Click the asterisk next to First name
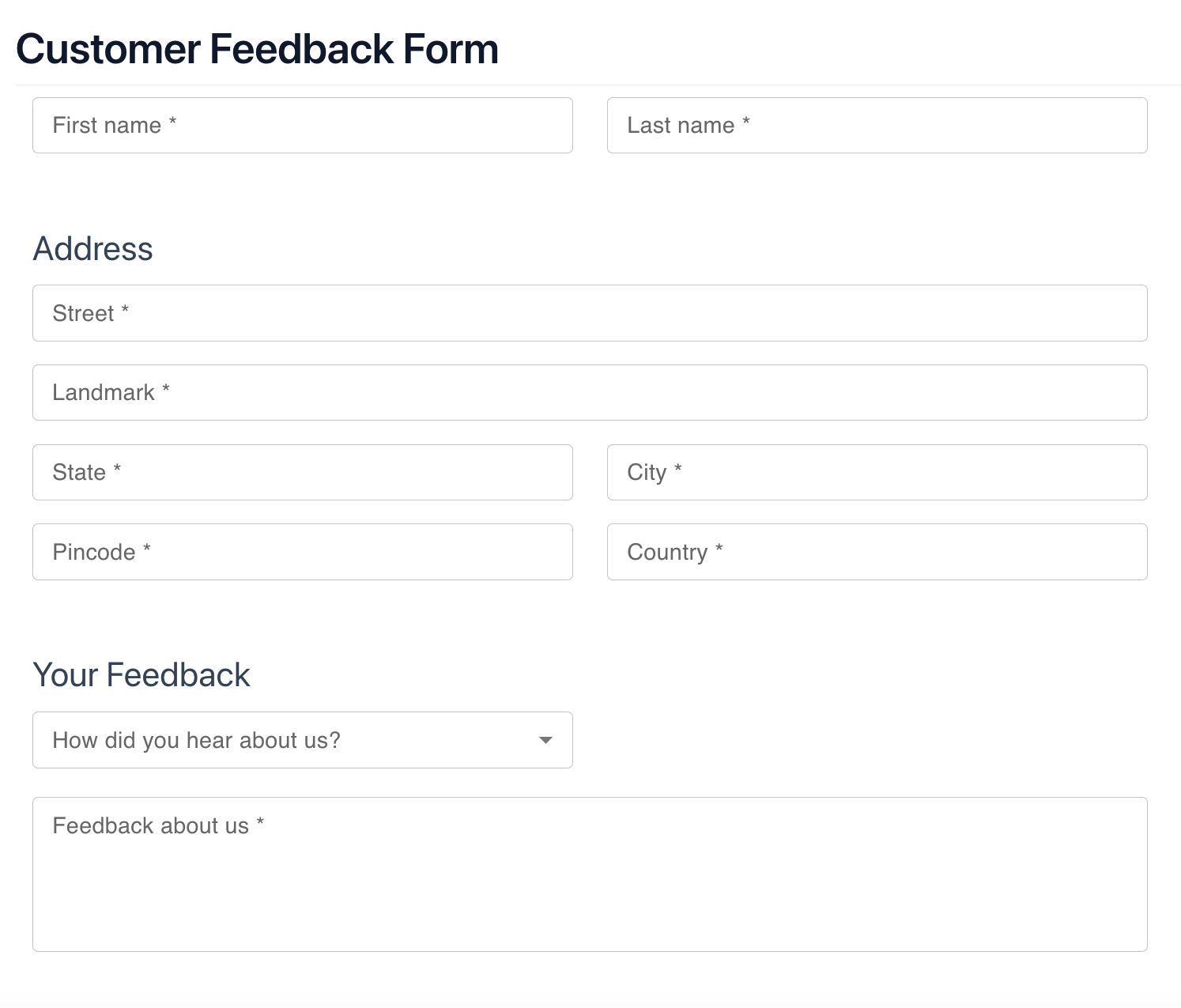Image resolution: width=1181 pixels, height=1008 pixels. pos(173,123)
